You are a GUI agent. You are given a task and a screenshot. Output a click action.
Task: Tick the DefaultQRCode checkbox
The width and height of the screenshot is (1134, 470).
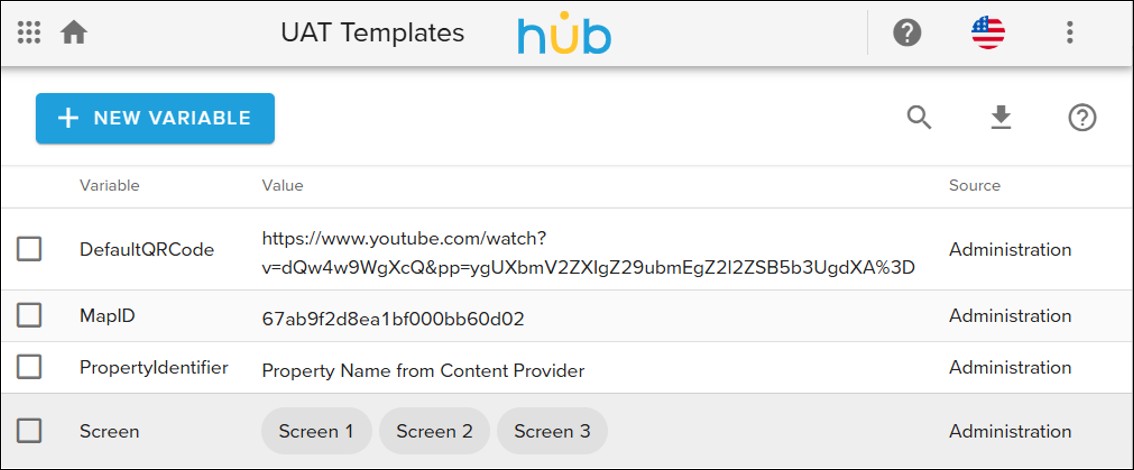tap(29, 249)
